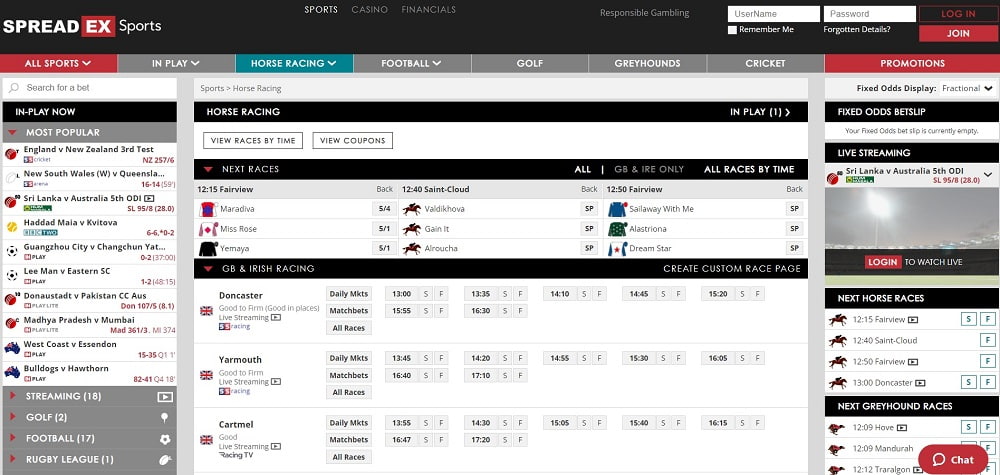This screenshot has height=475, width=1000.
Task: Open the Horse Racing dropdown menu
Action: coord(294,63)
